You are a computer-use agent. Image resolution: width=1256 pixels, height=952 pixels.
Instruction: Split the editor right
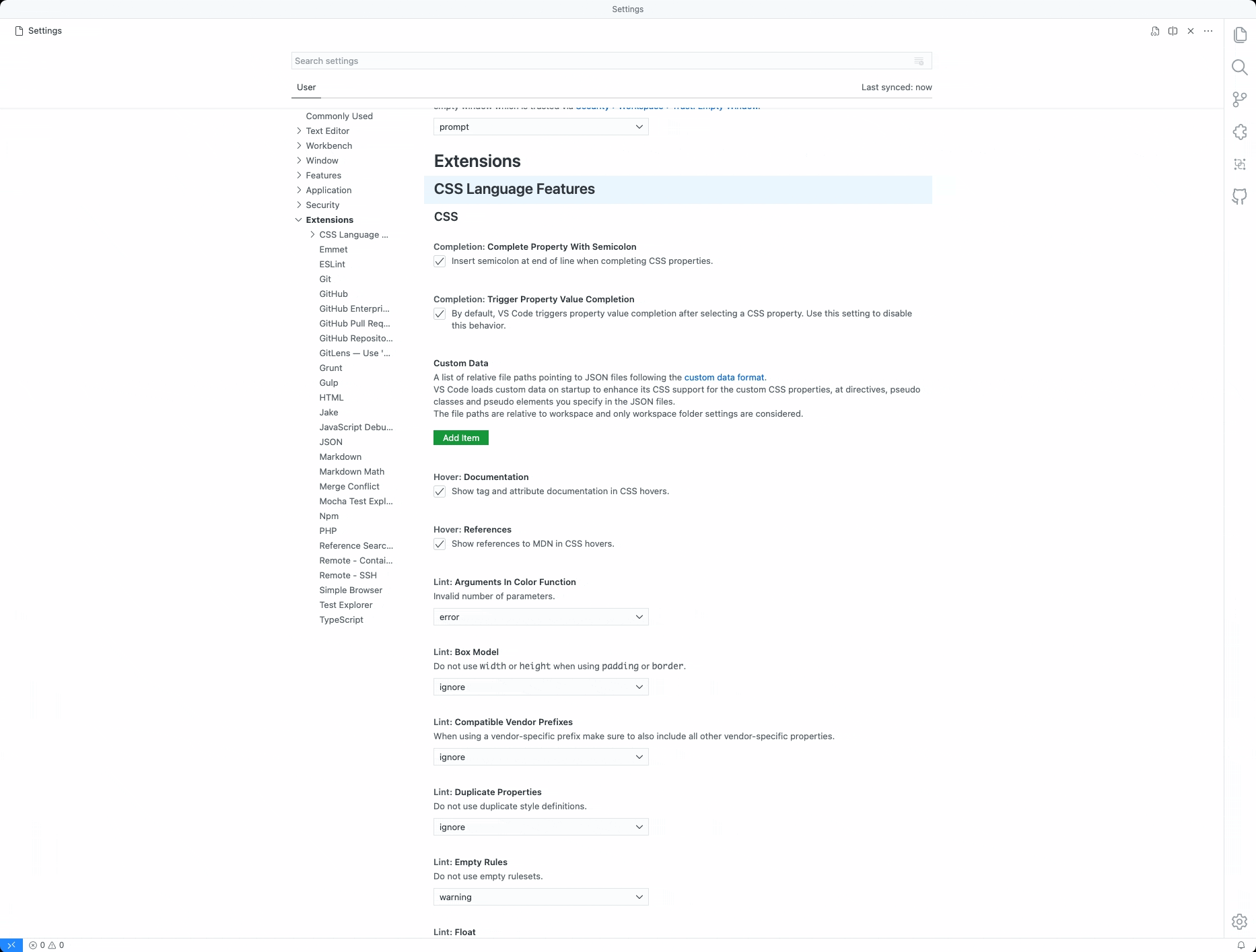tap(1173, 31)
